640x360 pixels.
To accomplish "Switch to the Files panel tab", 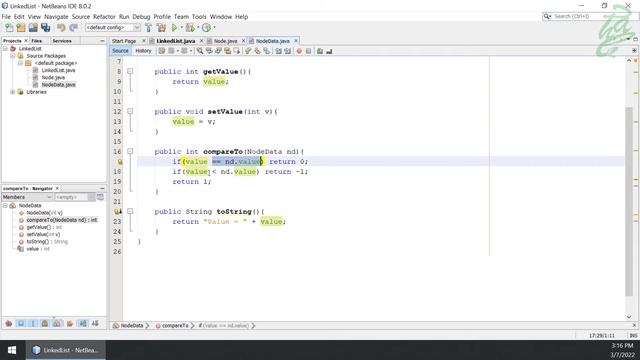I will click(37, 41).
